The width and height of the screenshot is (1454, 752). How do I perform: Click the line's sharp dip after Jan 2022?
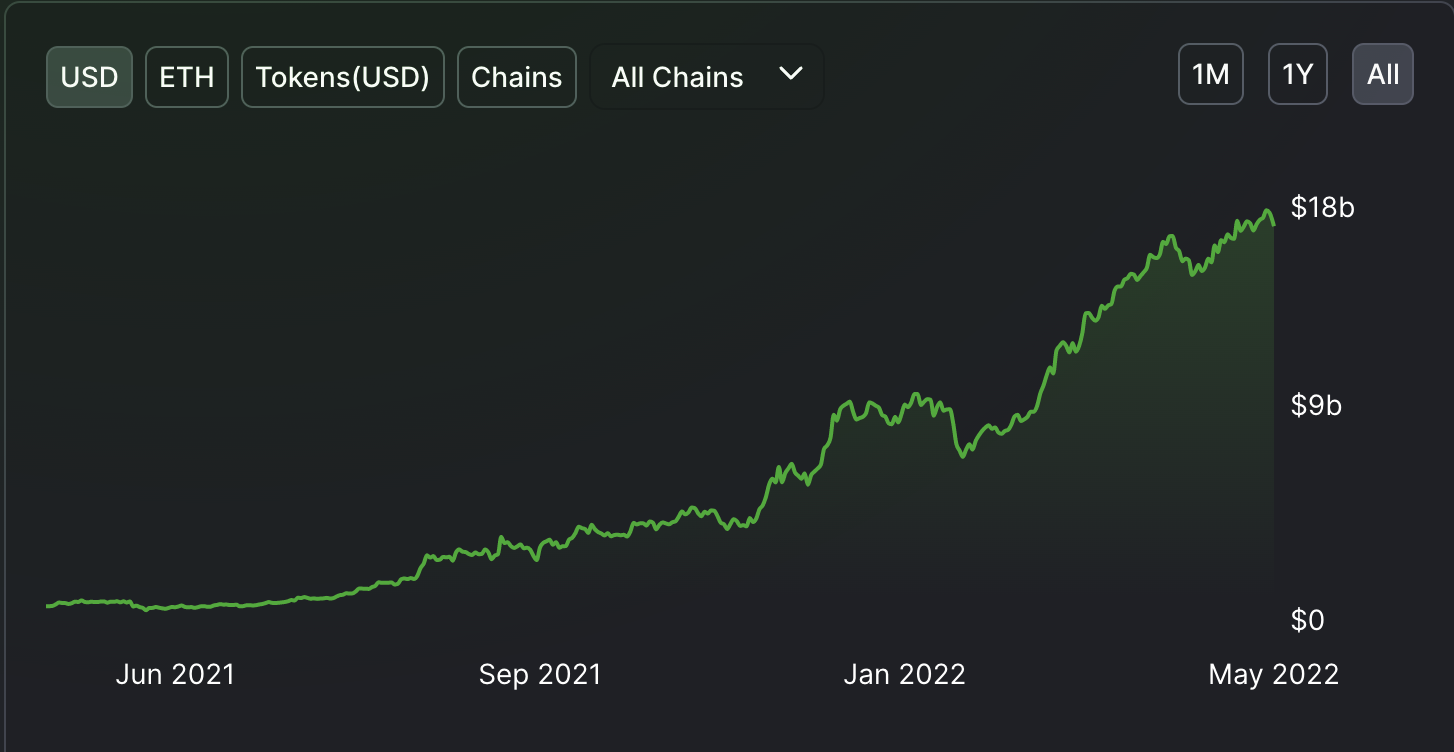coord(963,456)
